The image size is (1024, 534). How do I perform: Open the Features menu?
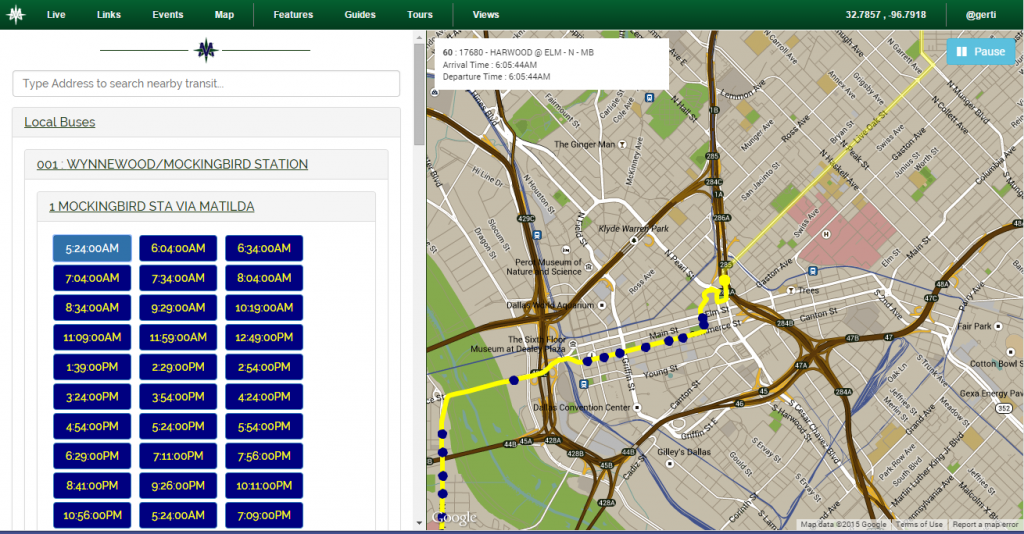point(293,15)
